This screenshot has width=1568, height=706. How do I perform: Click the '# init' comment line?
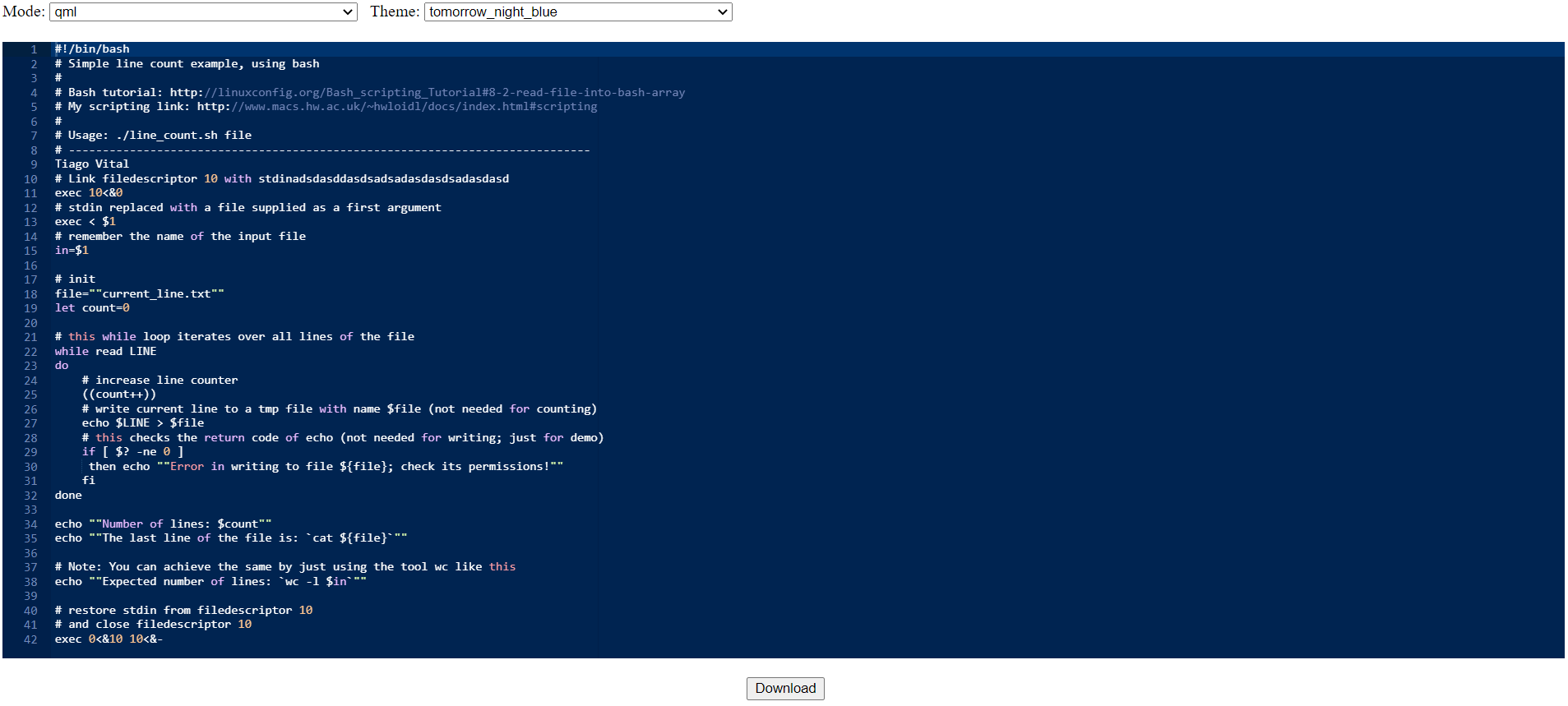pos(75,279)
